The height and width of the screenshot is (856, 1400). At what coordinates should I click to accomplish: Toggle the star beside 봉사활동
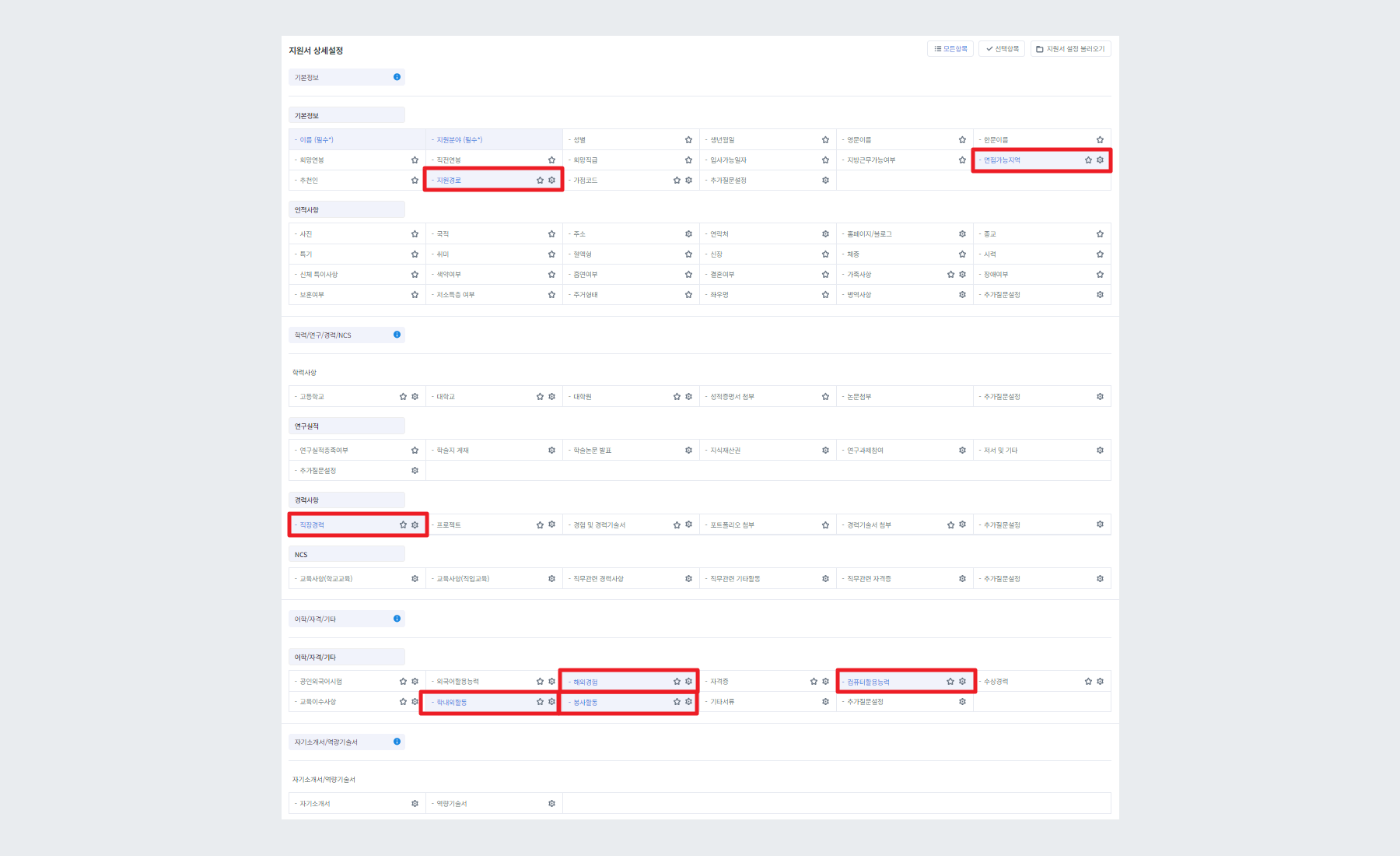pyautogui.click(x=677, y=702)
